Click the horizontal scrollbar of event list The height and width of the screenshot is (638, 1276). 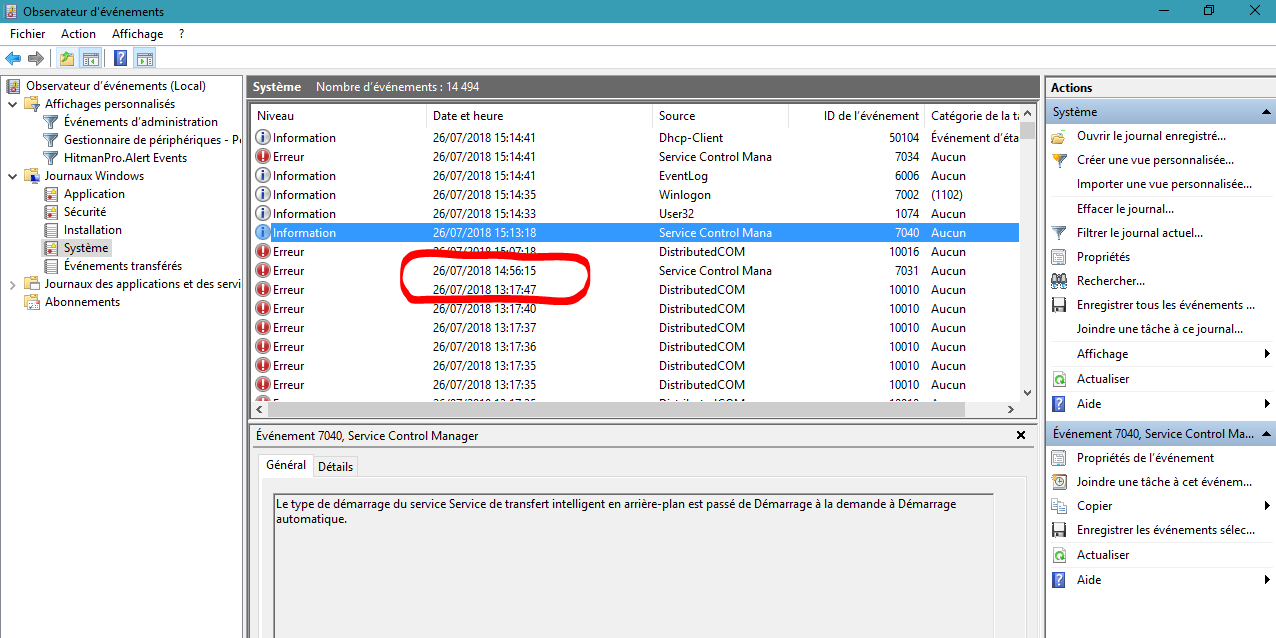(635, 409)
